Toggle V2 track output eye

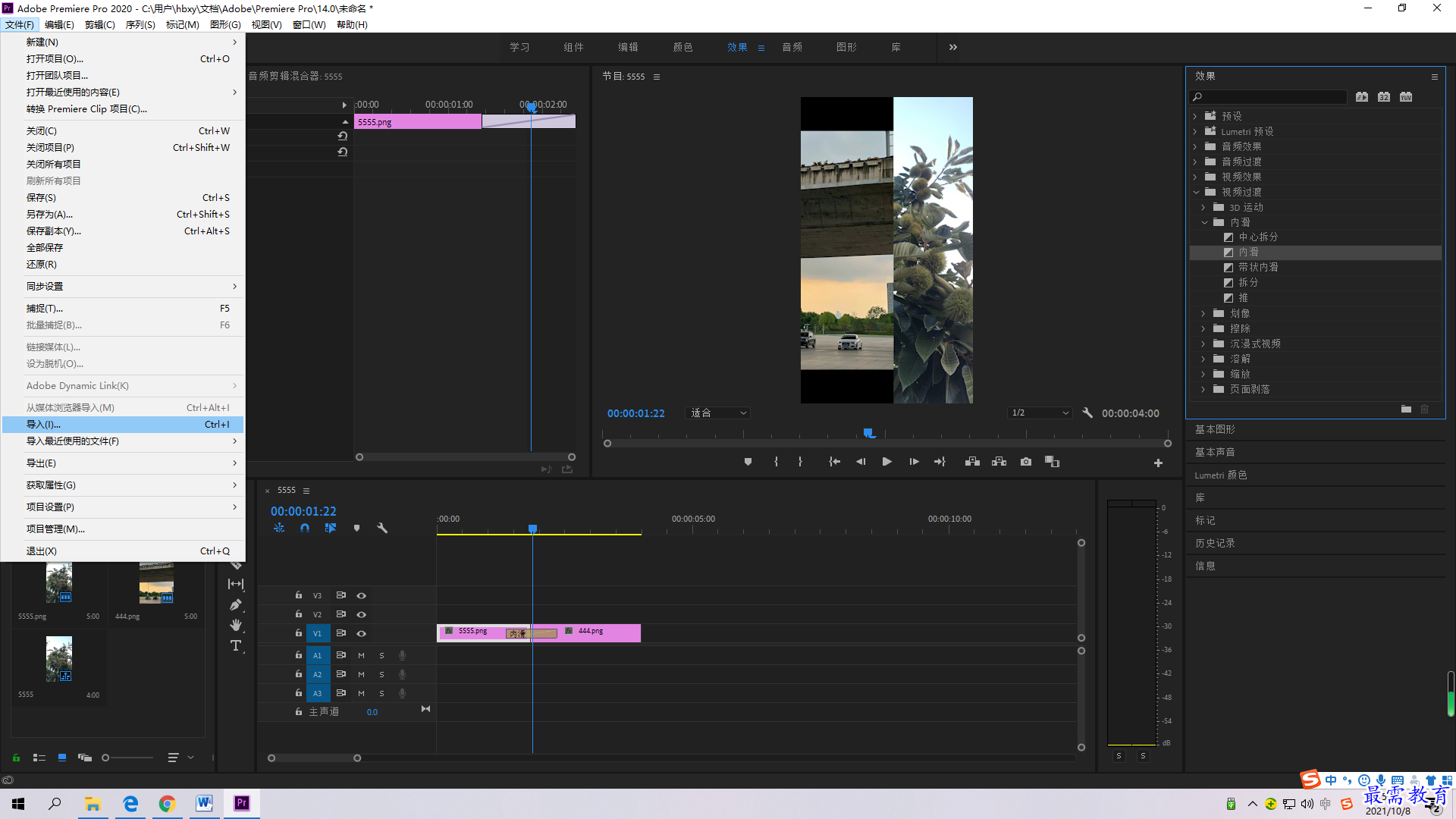362,614
